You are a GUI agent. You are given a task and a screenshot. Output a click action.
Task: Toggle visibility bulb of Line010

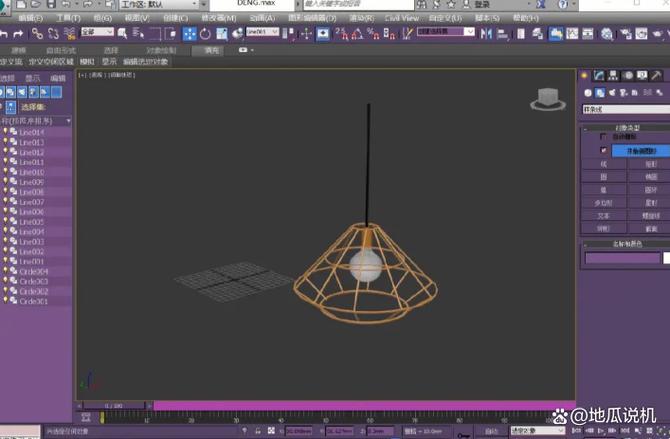6,172
